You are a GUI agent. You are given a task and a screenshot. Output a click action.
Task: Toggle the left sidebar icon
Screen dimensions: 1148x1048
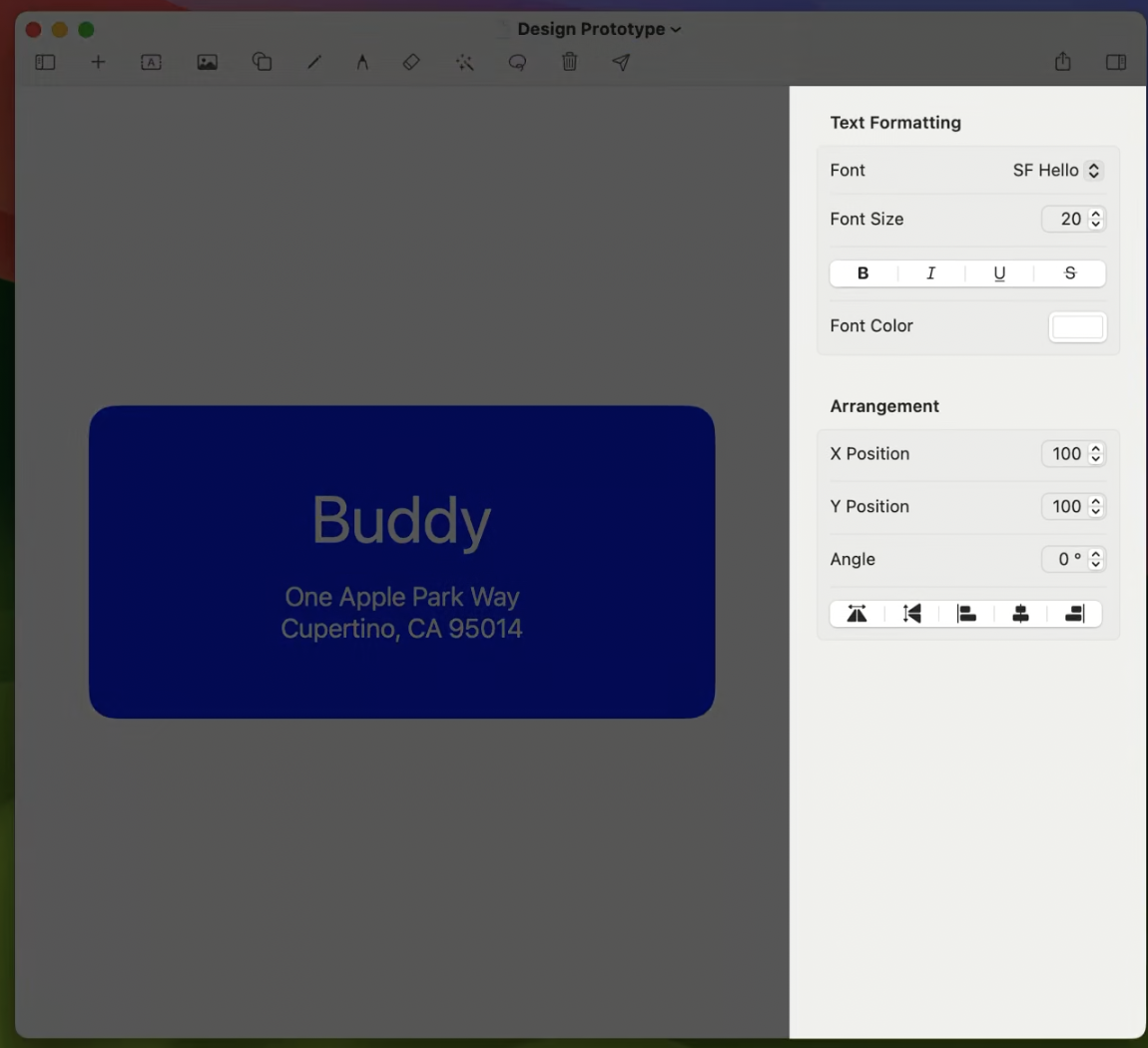45,62
